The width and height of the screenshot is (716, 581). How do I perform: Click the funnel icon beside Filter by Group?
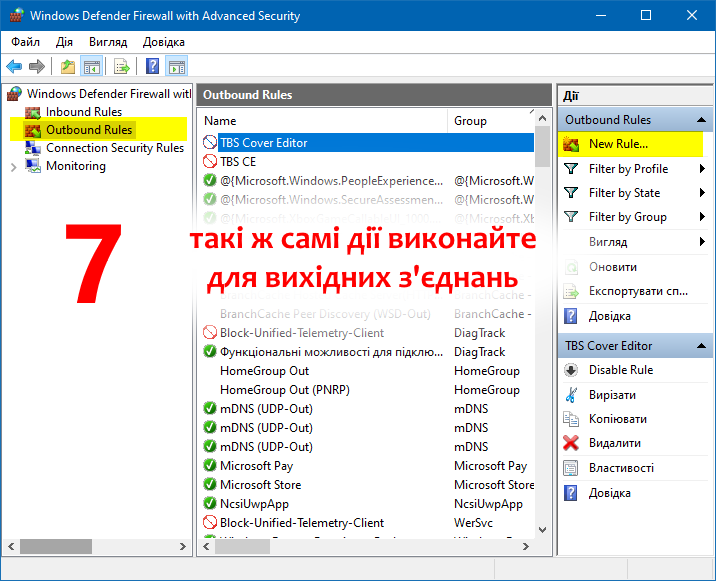coord(571,217)
